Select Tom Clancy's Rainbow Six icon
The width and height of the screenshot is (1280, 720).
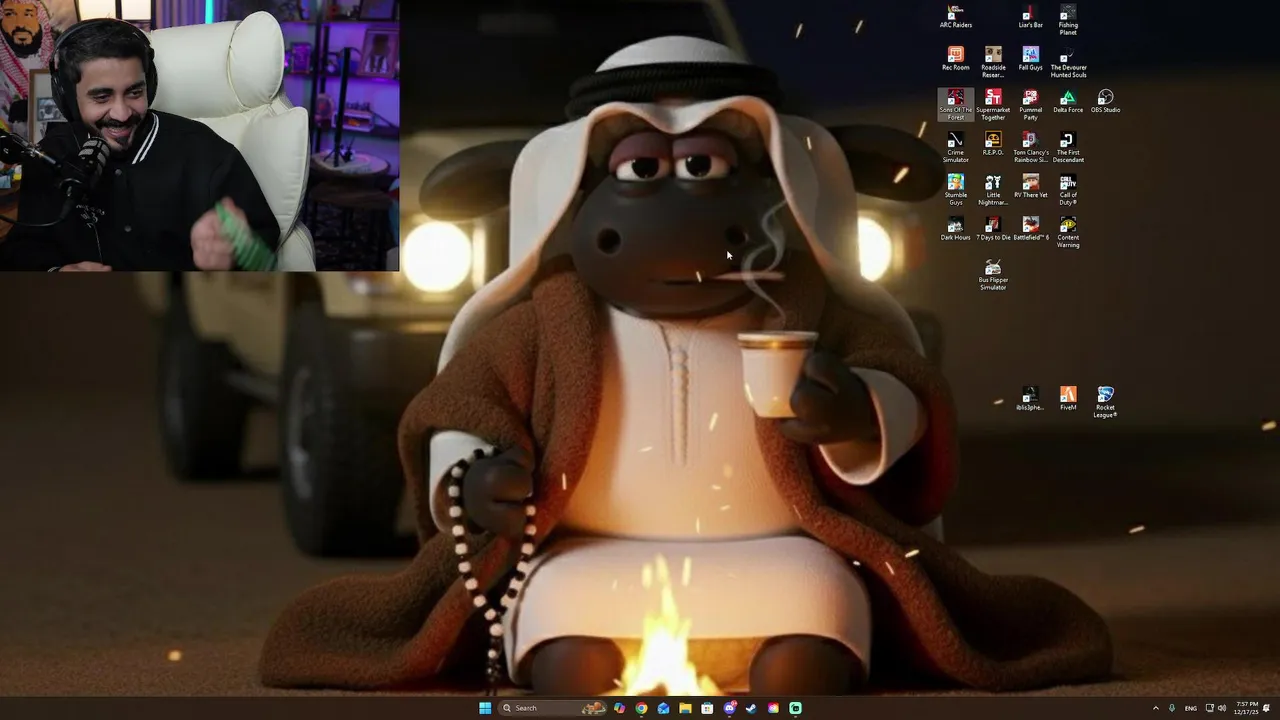coord(1030,148)
